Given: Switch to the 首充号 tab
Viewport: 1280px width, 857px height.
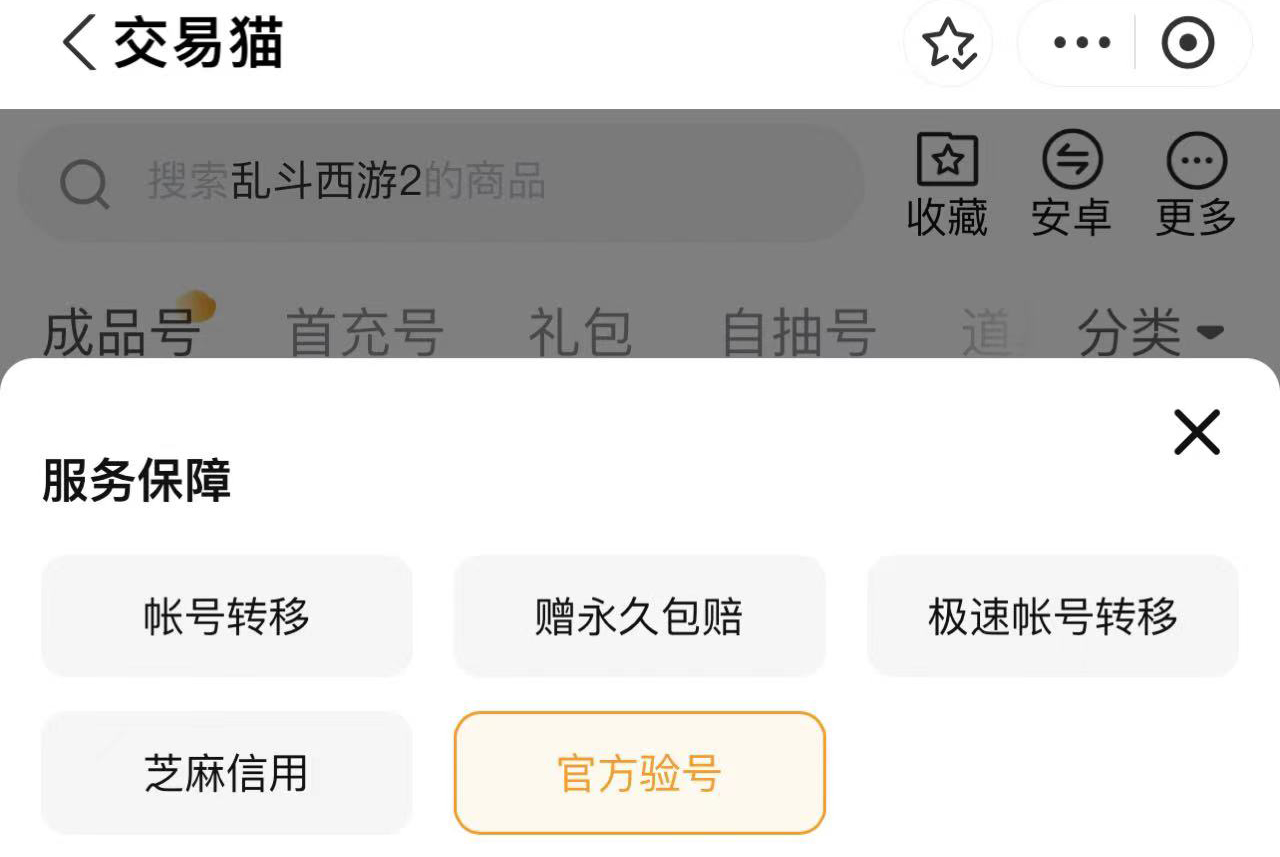Looking at the screenshot, I should (365, 332).
